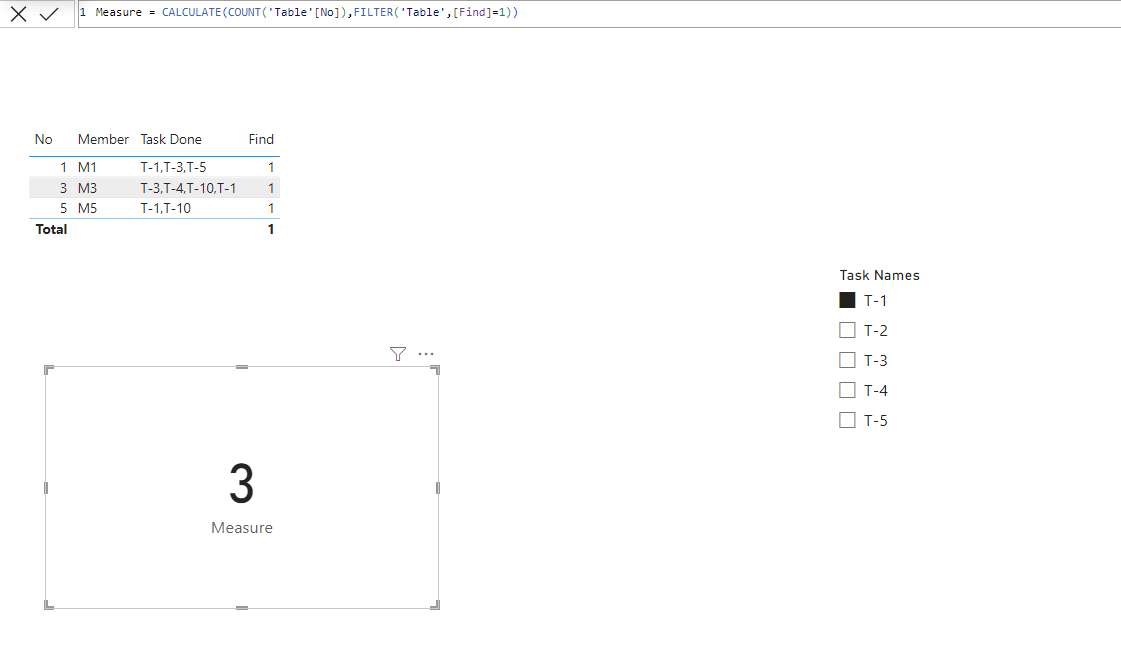Click the FILTER function in formula
The width and height of the screenshot is (1121, 656).
(x=373, y=12)
